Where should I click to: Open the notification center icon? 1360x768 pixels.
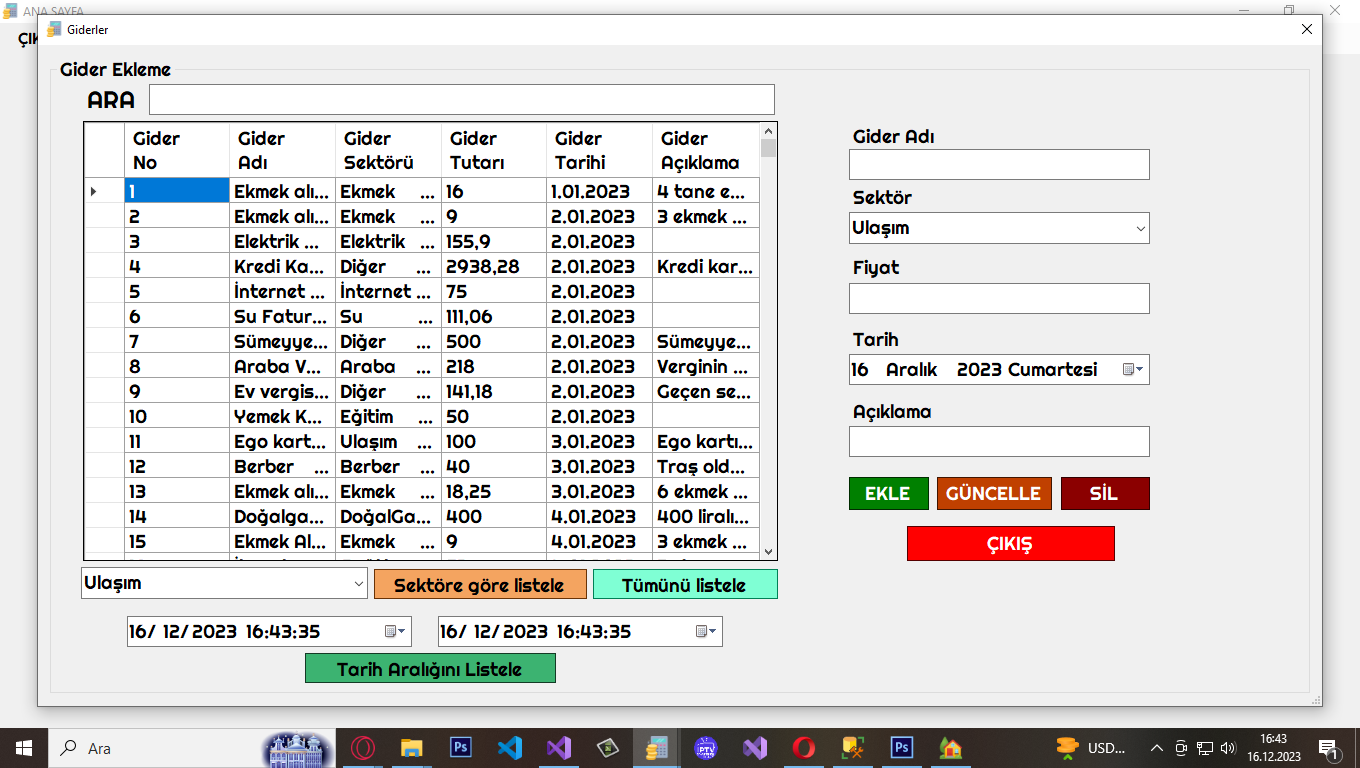[1329, 748]
